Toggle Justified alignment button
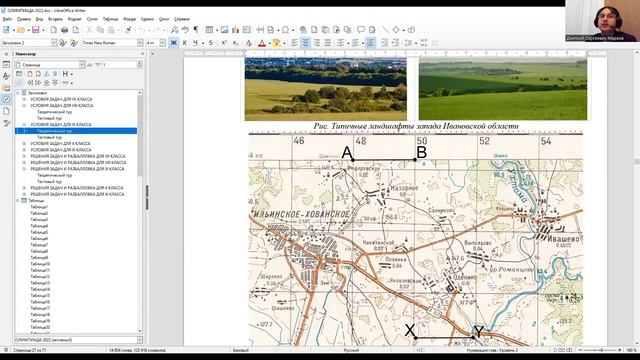The width and height of the screenshot is (640, 360). point(327,42)
